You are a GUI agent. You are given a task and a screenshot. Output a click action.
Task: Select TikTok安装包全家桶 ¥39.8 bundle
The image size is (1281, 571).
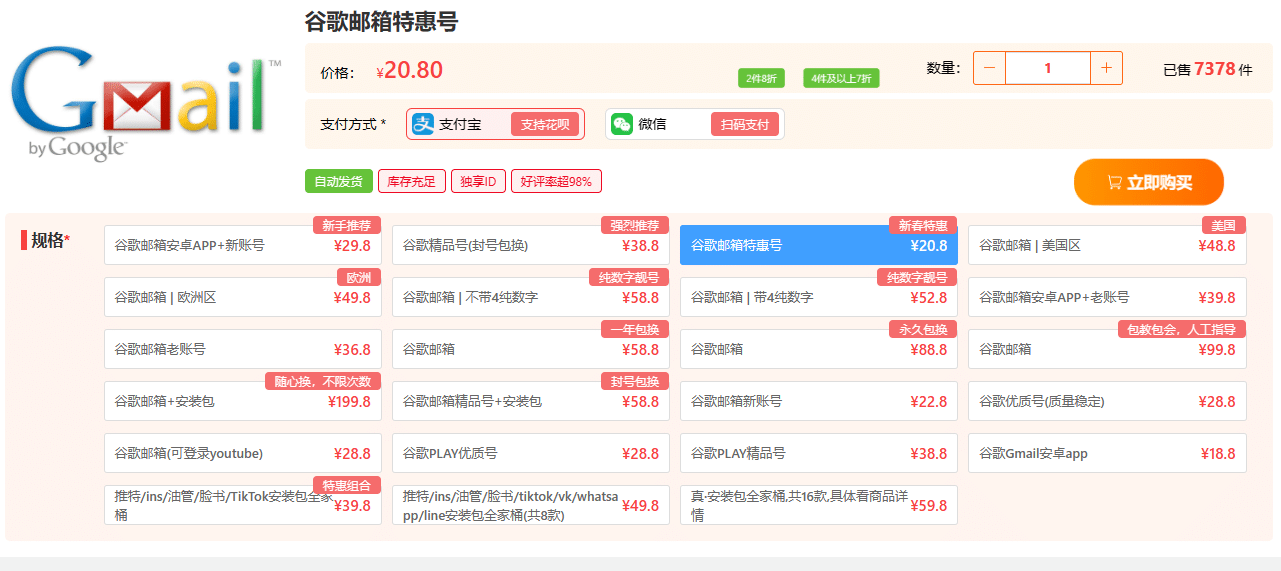pyautogui.click(x=243, y=505)
